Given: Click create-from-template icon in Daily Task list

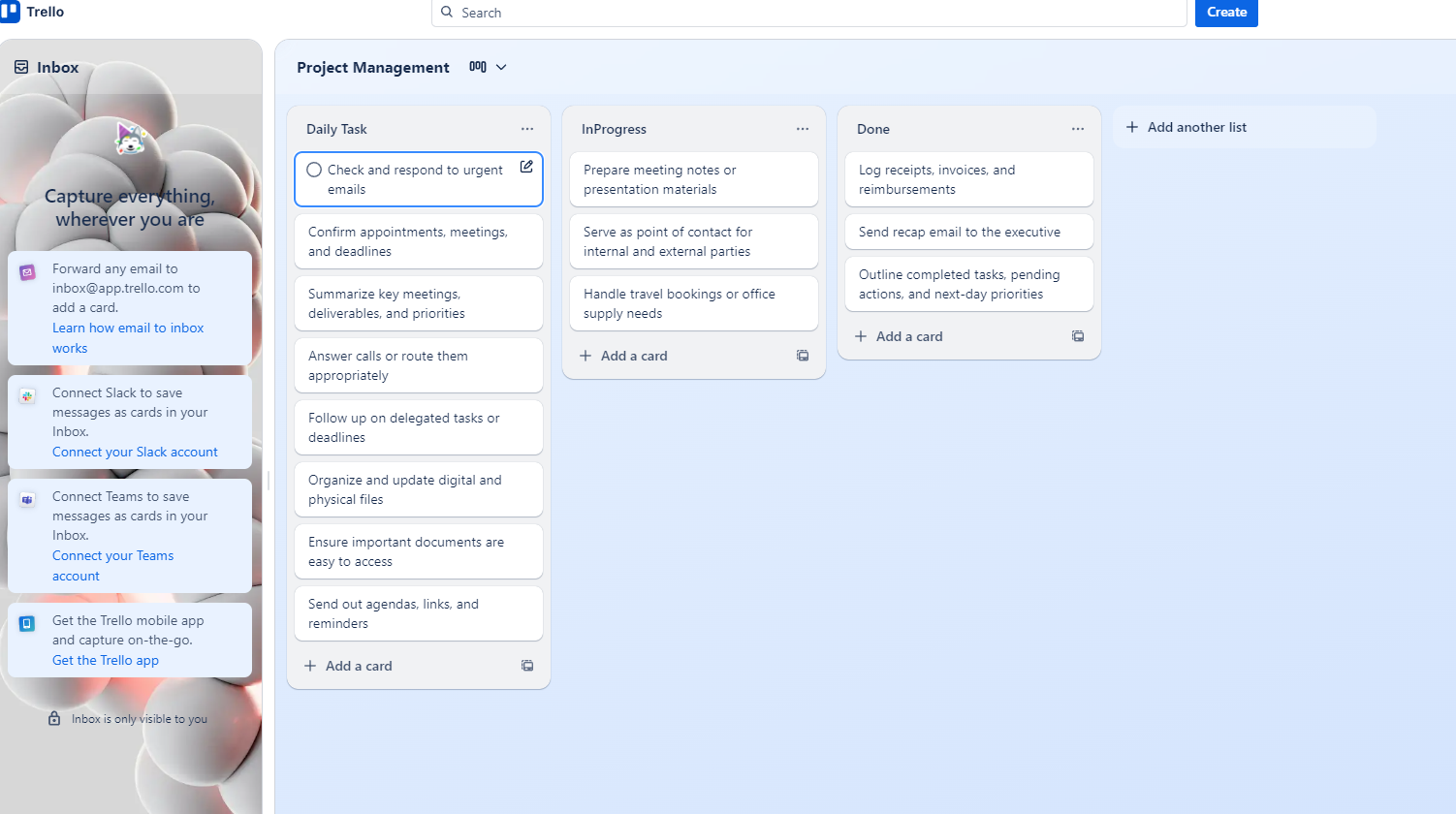Looking at the screenshot, I should 527,666.
